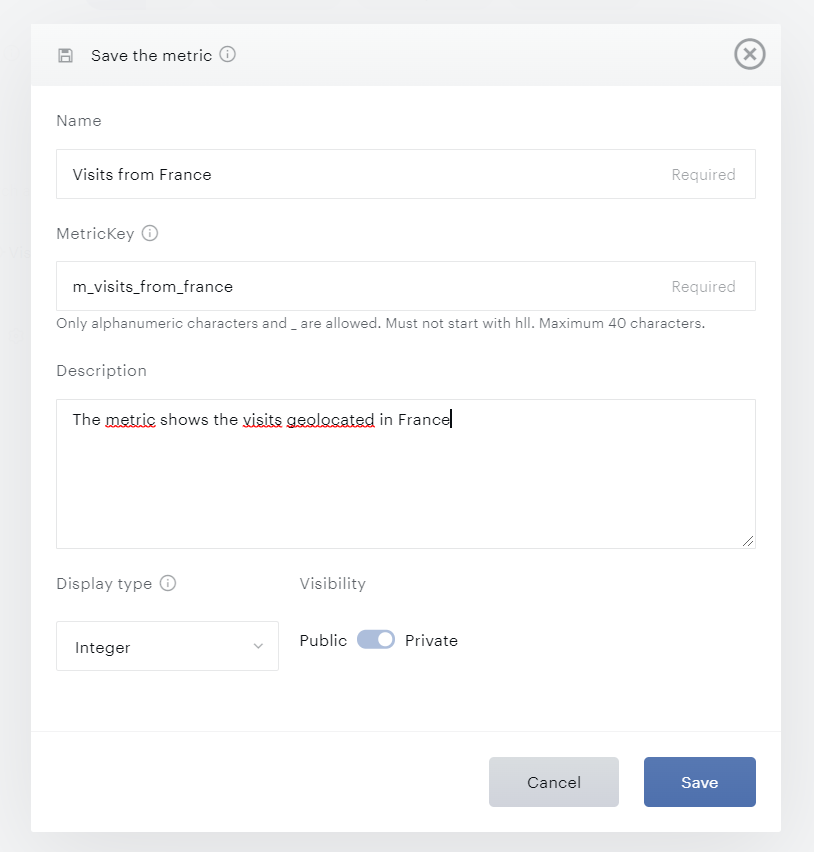Click info icon beside Save the metric title
This screenshot has height=852, width=814.
[x=228, y=55]
